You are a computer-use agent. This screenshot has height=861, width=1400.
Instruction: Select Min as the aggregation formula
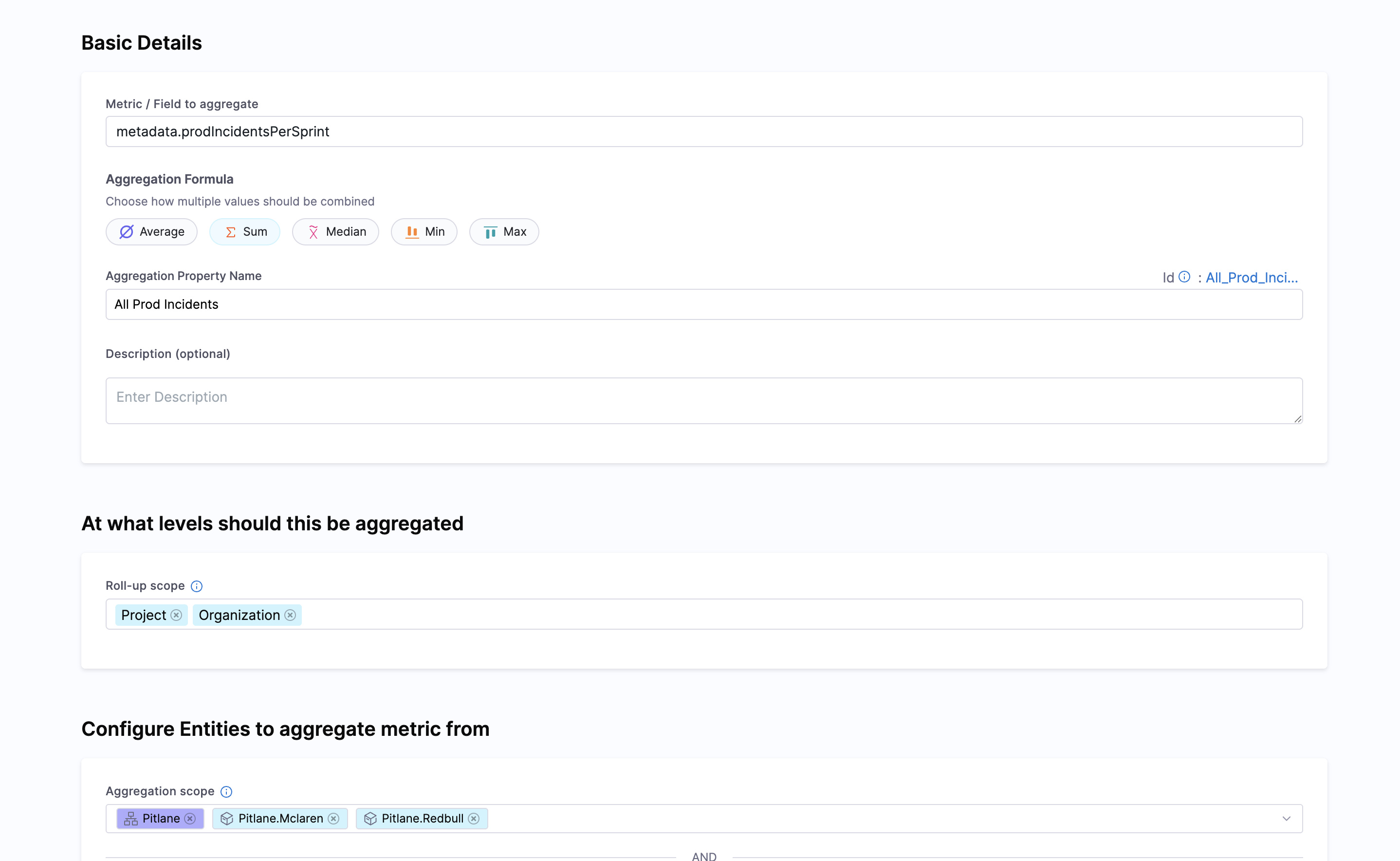[x=424, y=232]
